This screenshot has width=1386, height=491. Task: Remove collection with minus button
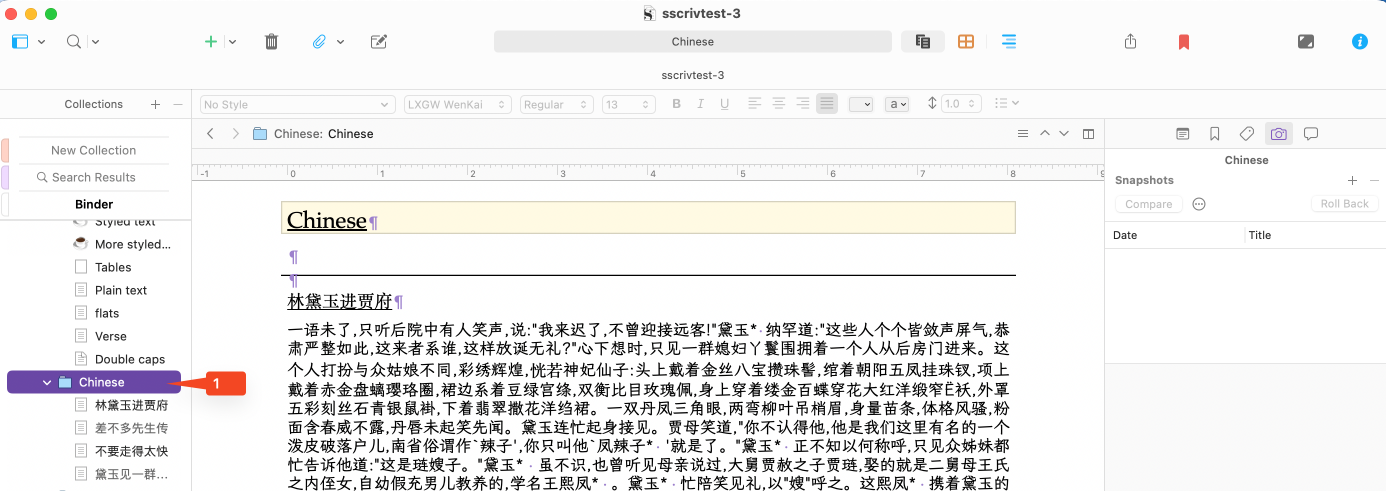[178, 104]
